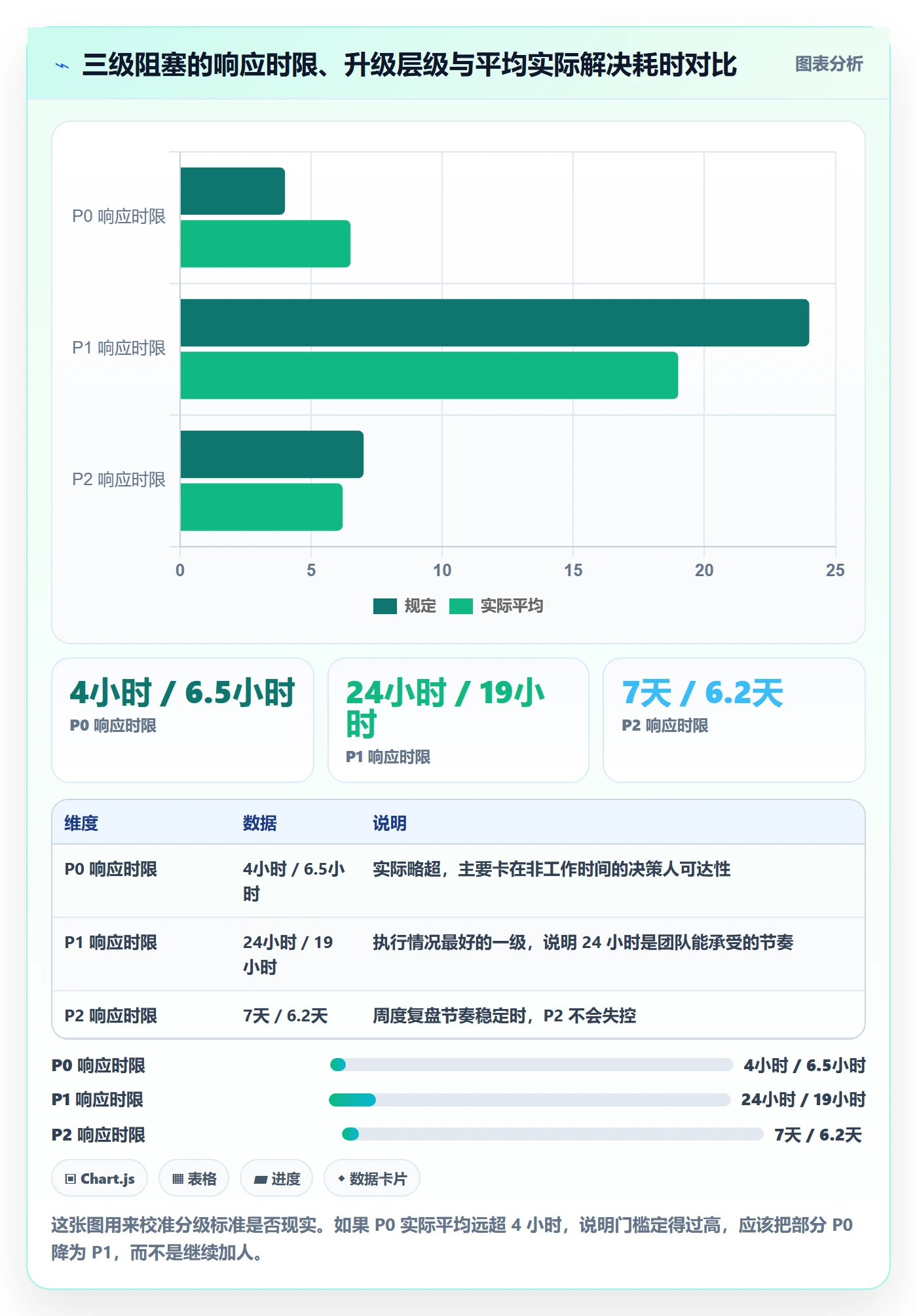This screenshot has width=917, height=1316.
Task: Click the 说明 column header
Action: 390,823
